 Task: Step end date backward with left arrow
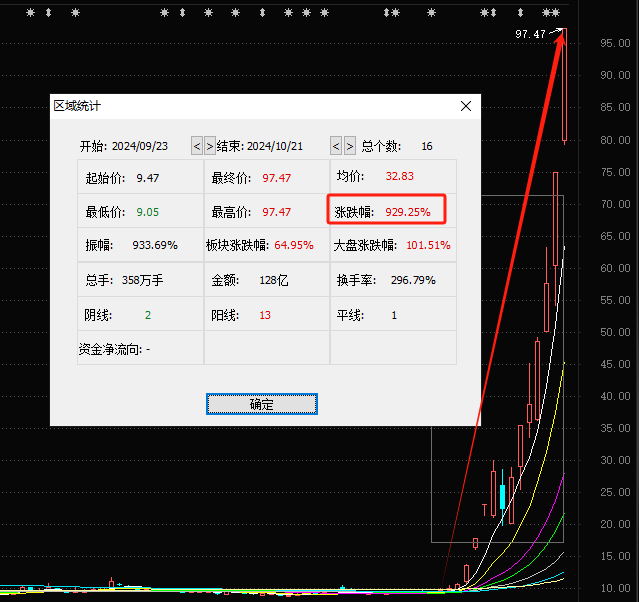coord(336,146)
